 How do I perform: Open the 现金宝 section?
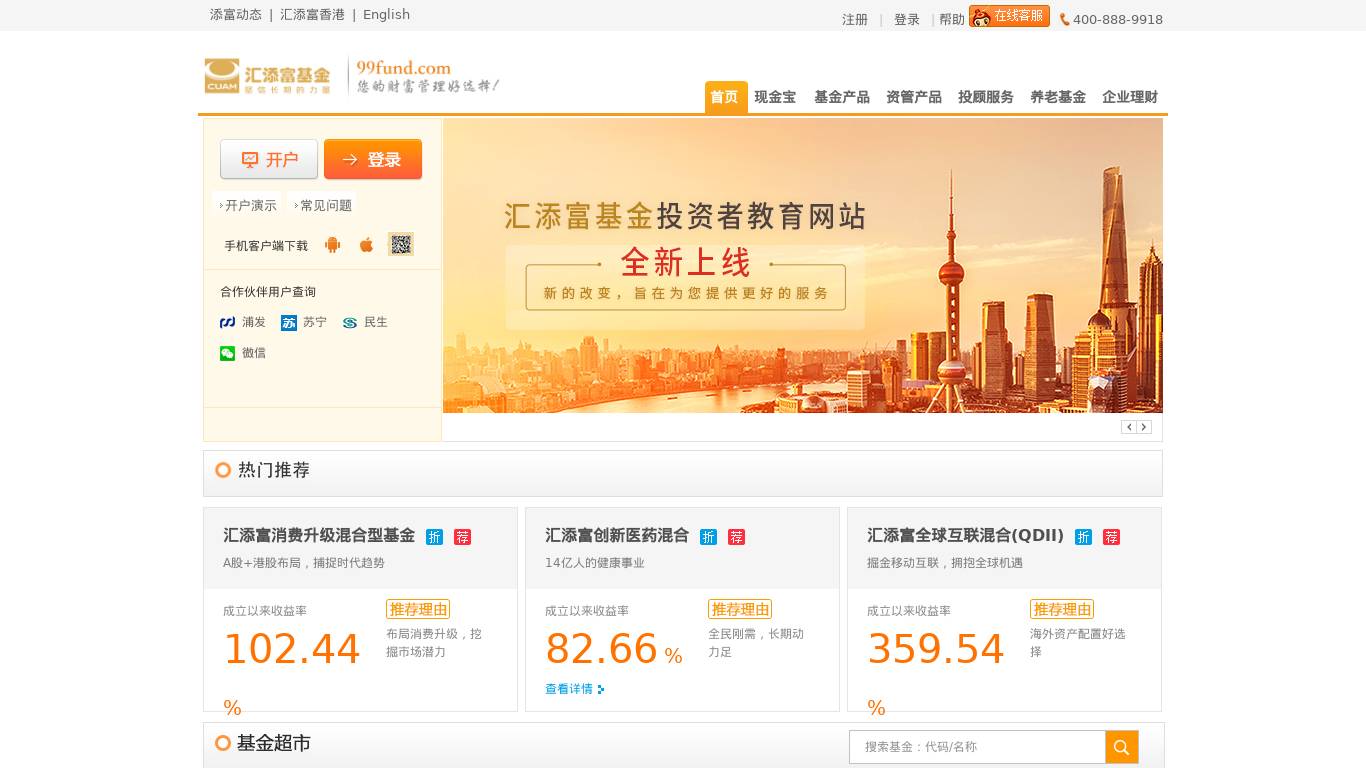tap(776, 97)
